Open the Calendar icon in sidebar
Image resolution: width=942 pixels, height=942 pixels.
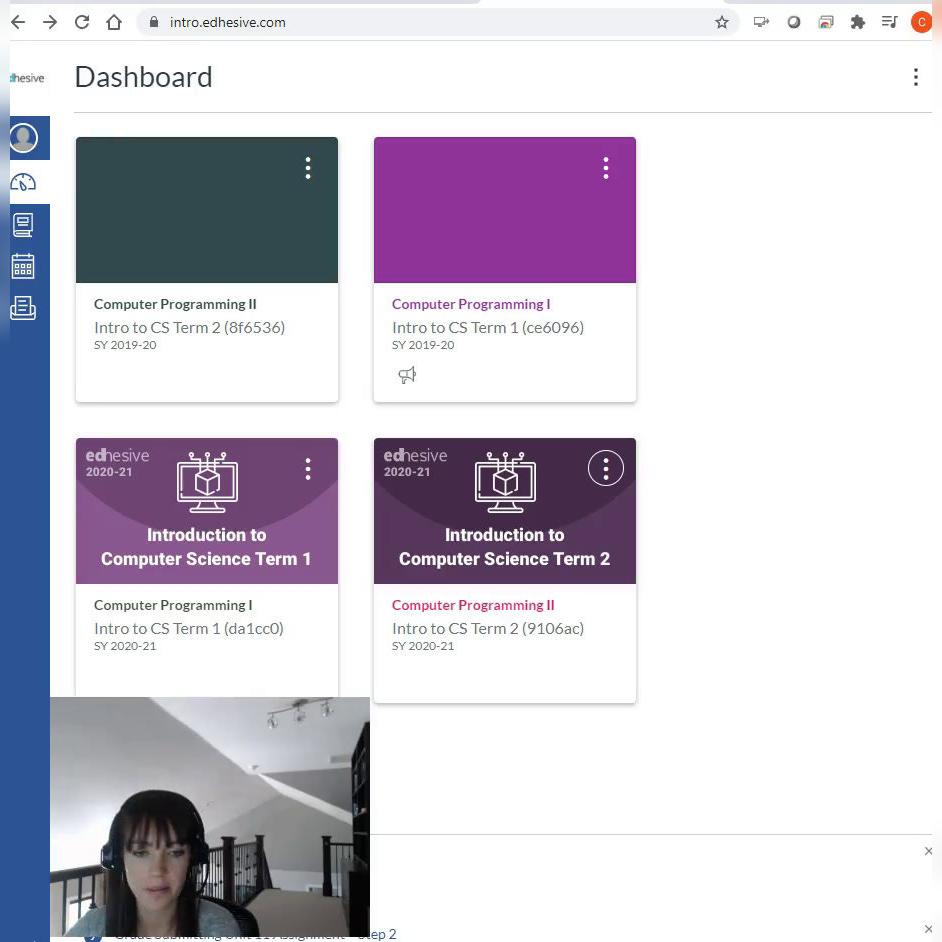pos(23,266)
